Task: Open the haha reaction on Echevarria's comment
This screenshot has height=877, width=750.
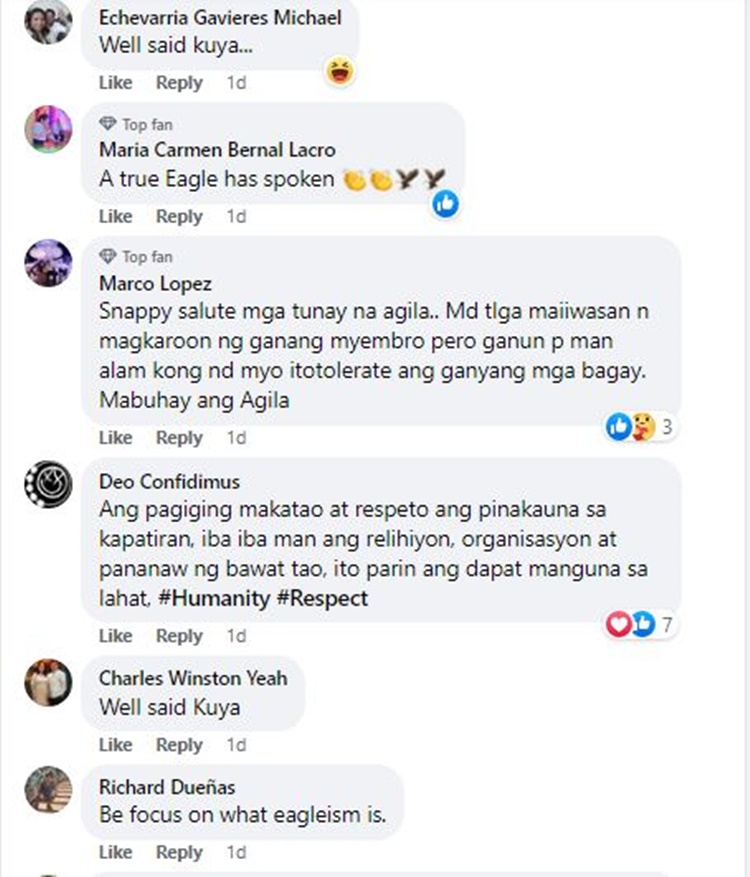Action: click(340, 72)
